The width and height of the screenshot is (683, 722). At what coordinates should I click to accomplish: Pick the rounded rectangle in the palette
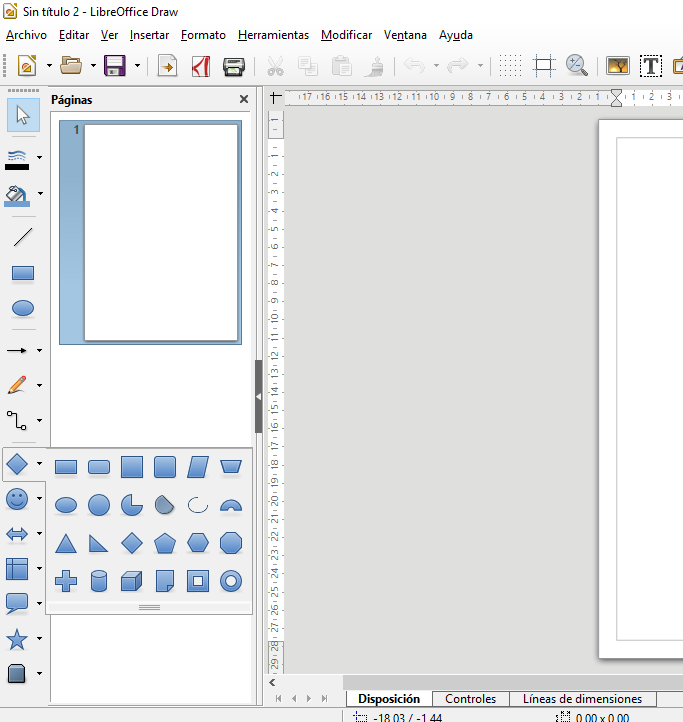tap(99, 467)
